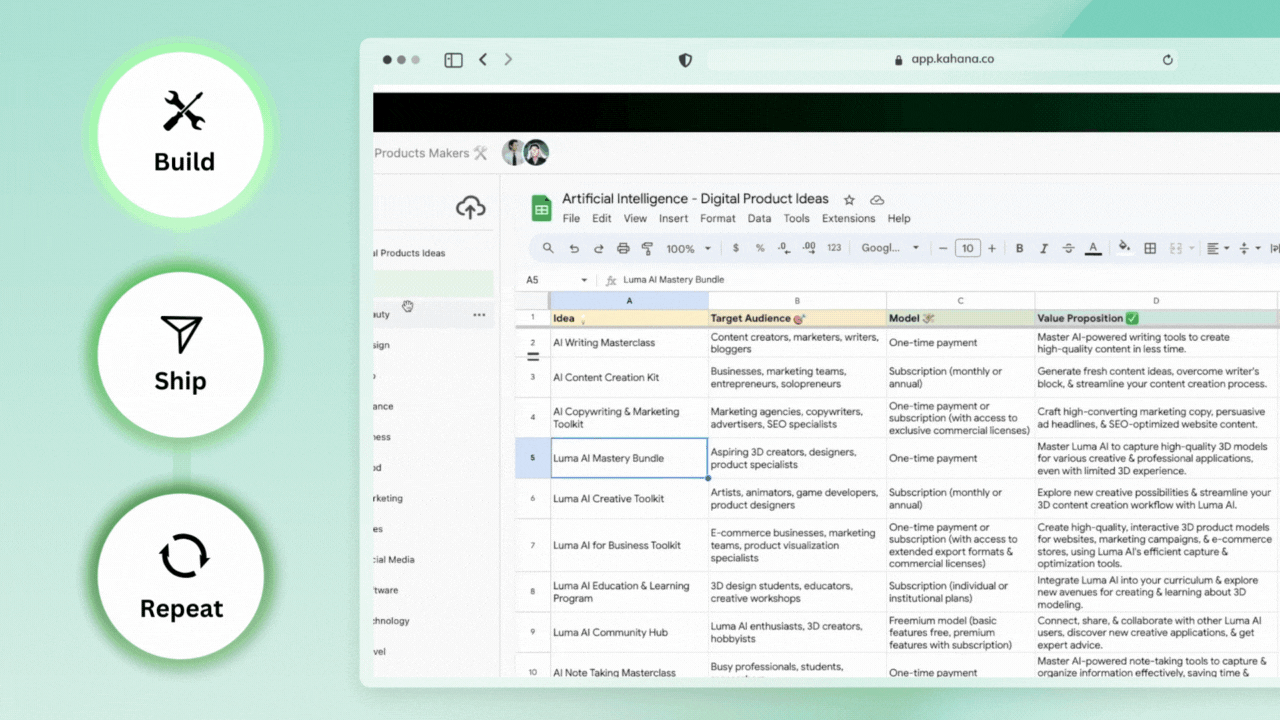Viewport: 1280px width, 720px height.
Task: Click the second collaborator avatar
Action: (536, 153)
